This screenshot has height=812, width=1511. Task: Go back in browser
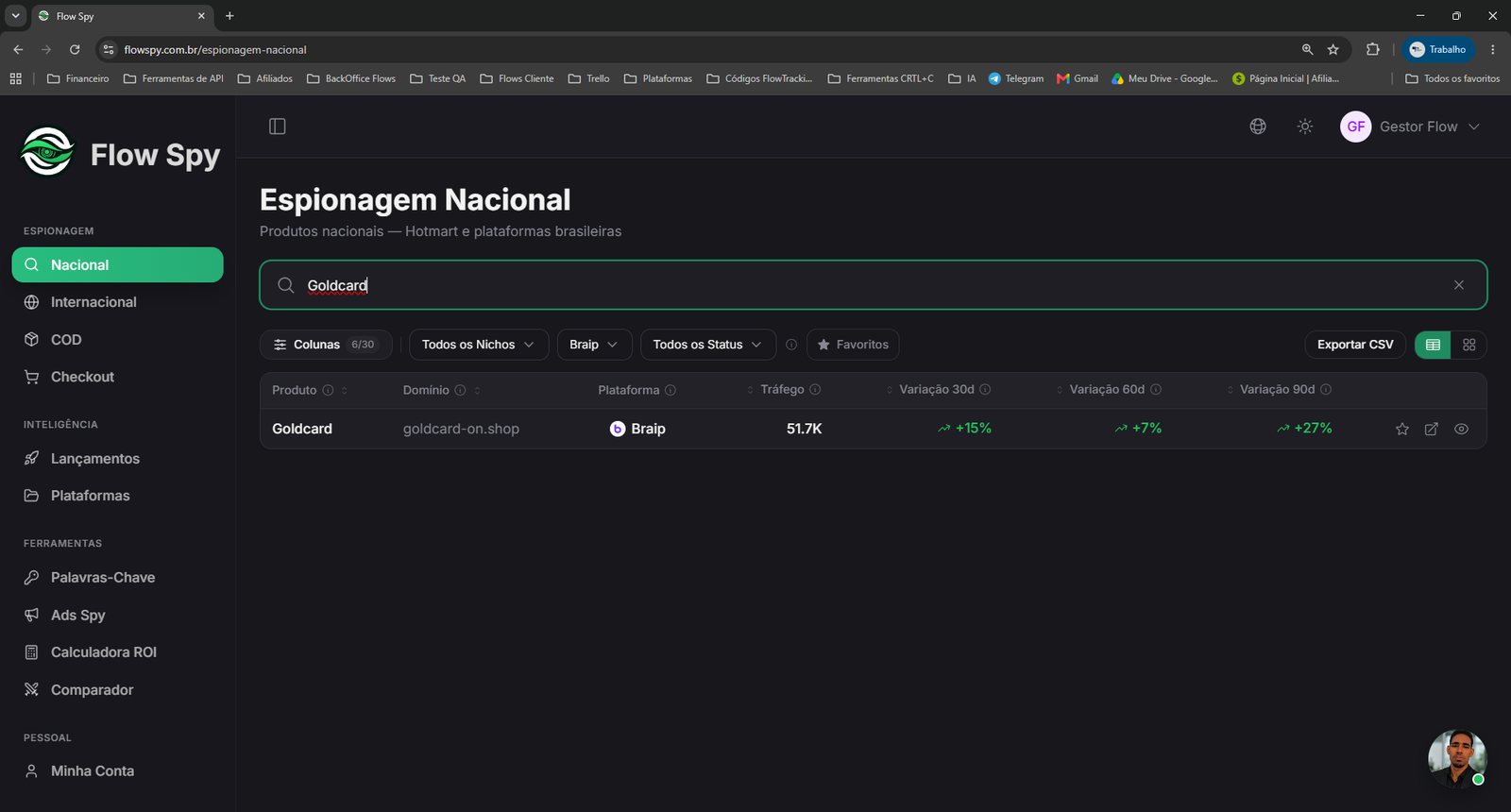tap(18, 49)
